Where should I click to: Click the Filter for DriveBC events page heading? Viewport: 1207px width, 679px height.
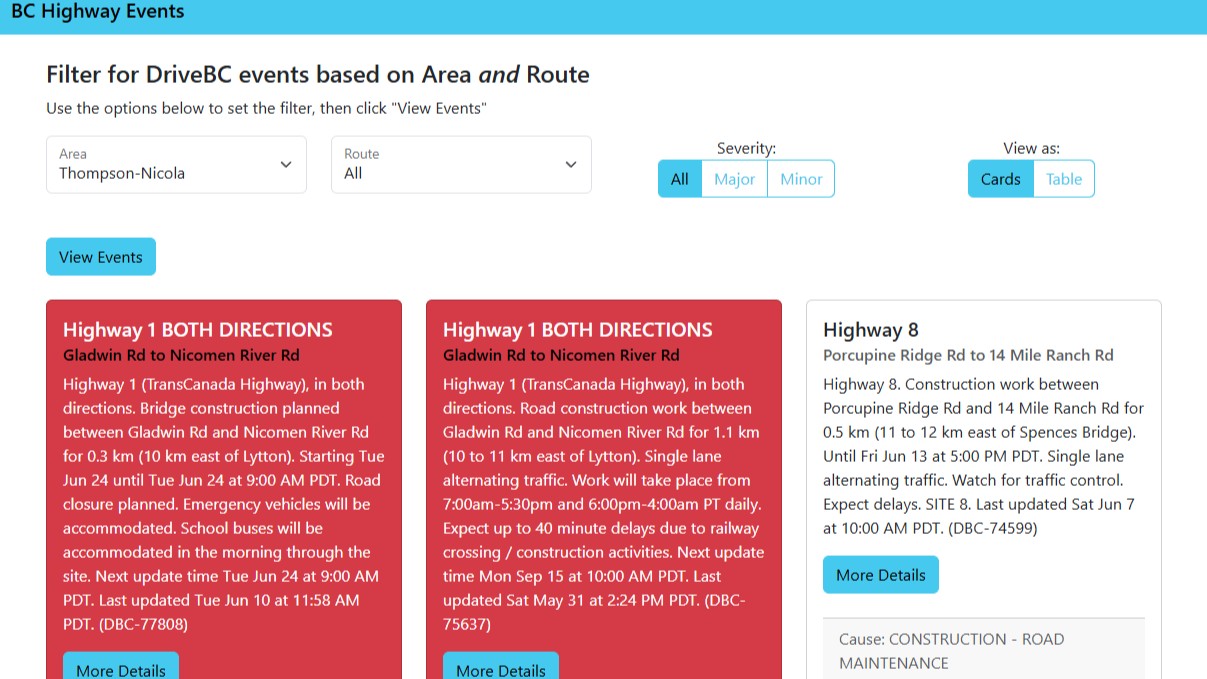pyautogui.click(x=318, y=75)
